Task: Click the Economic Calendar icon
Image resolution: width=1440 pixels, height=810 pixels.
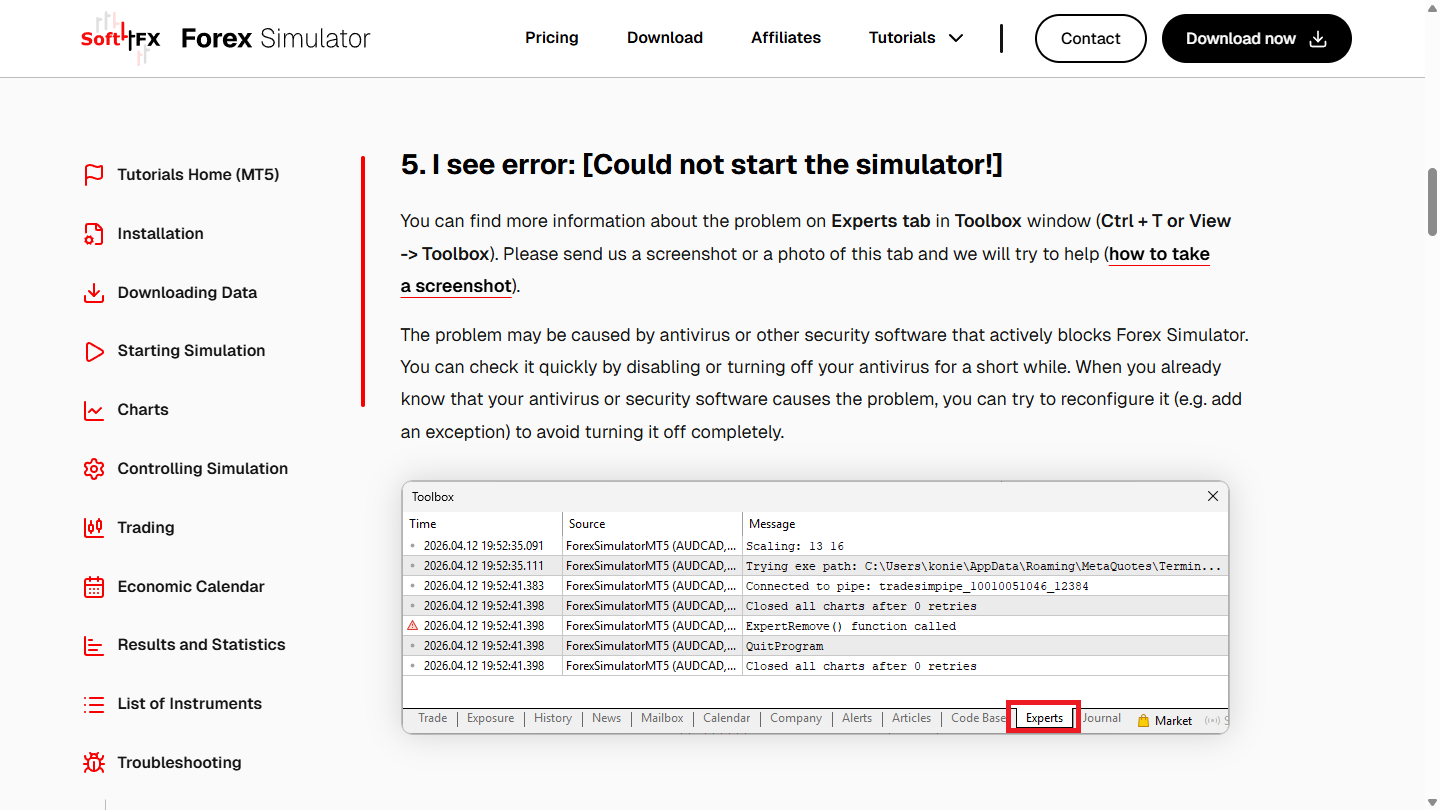Action: (x=94, y=587)
